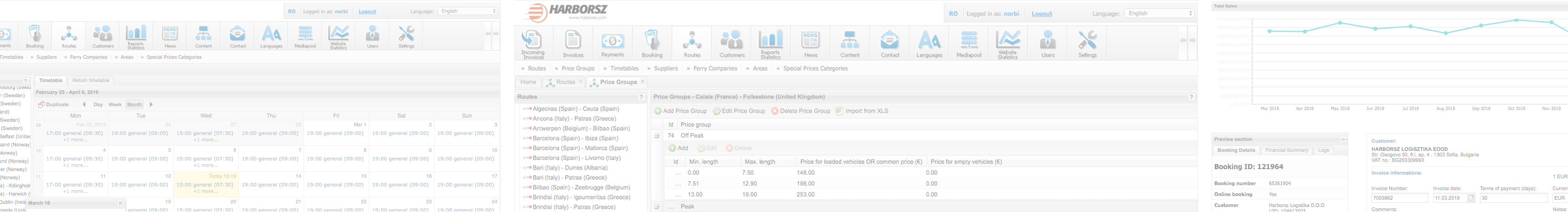Collapse the Off Peak price group row

pyautogui.click(x=656, y=136)
